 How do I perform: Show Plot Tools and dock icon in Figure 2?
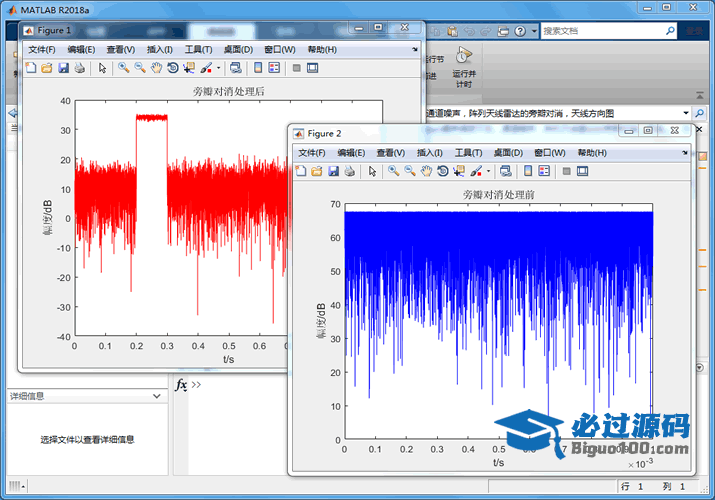[582, 171]
